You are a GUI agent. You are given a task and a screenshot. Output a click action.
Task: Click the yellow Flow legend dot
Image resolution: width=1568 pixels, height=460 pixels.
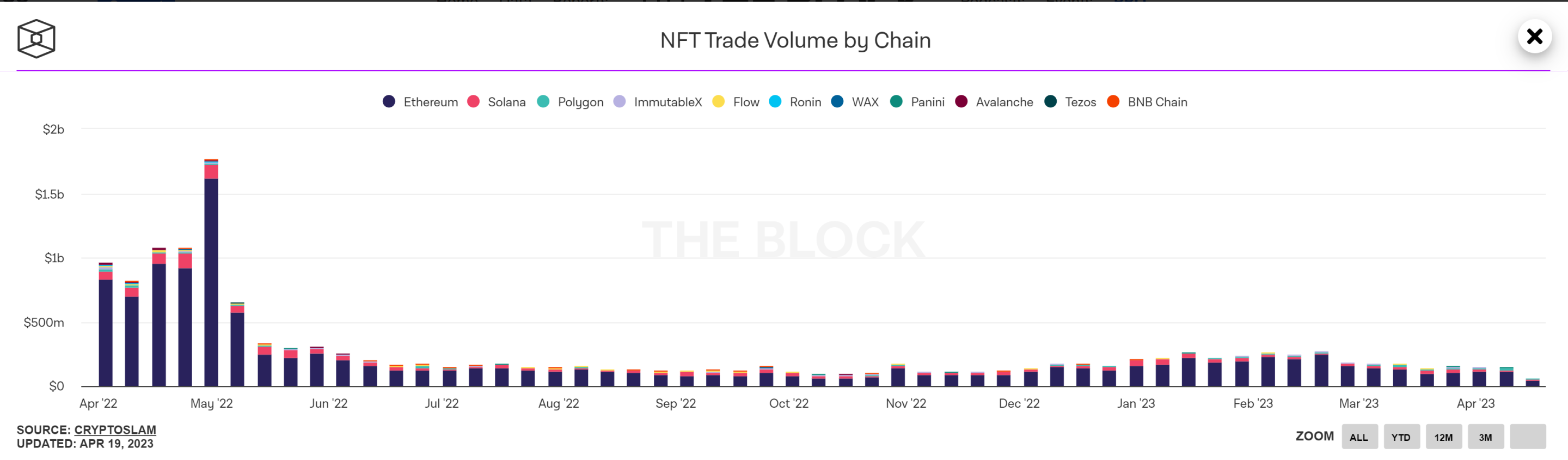tap(718, 102)
